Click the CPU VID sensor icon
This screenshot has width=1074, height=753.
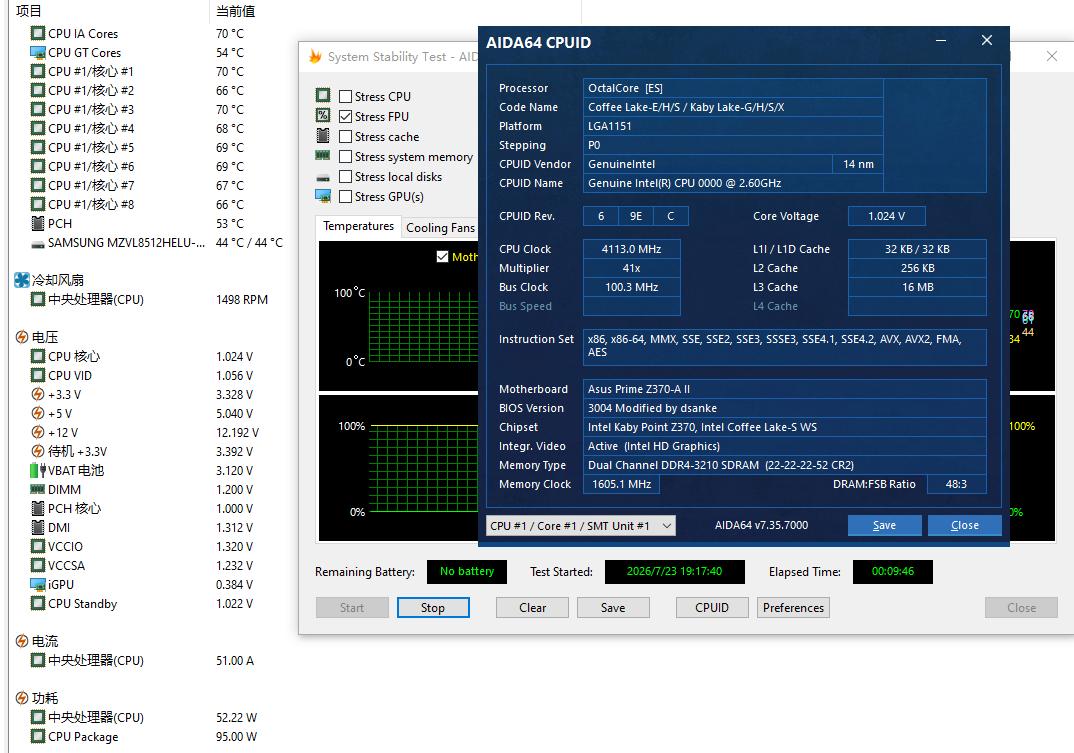coord(38,375)
